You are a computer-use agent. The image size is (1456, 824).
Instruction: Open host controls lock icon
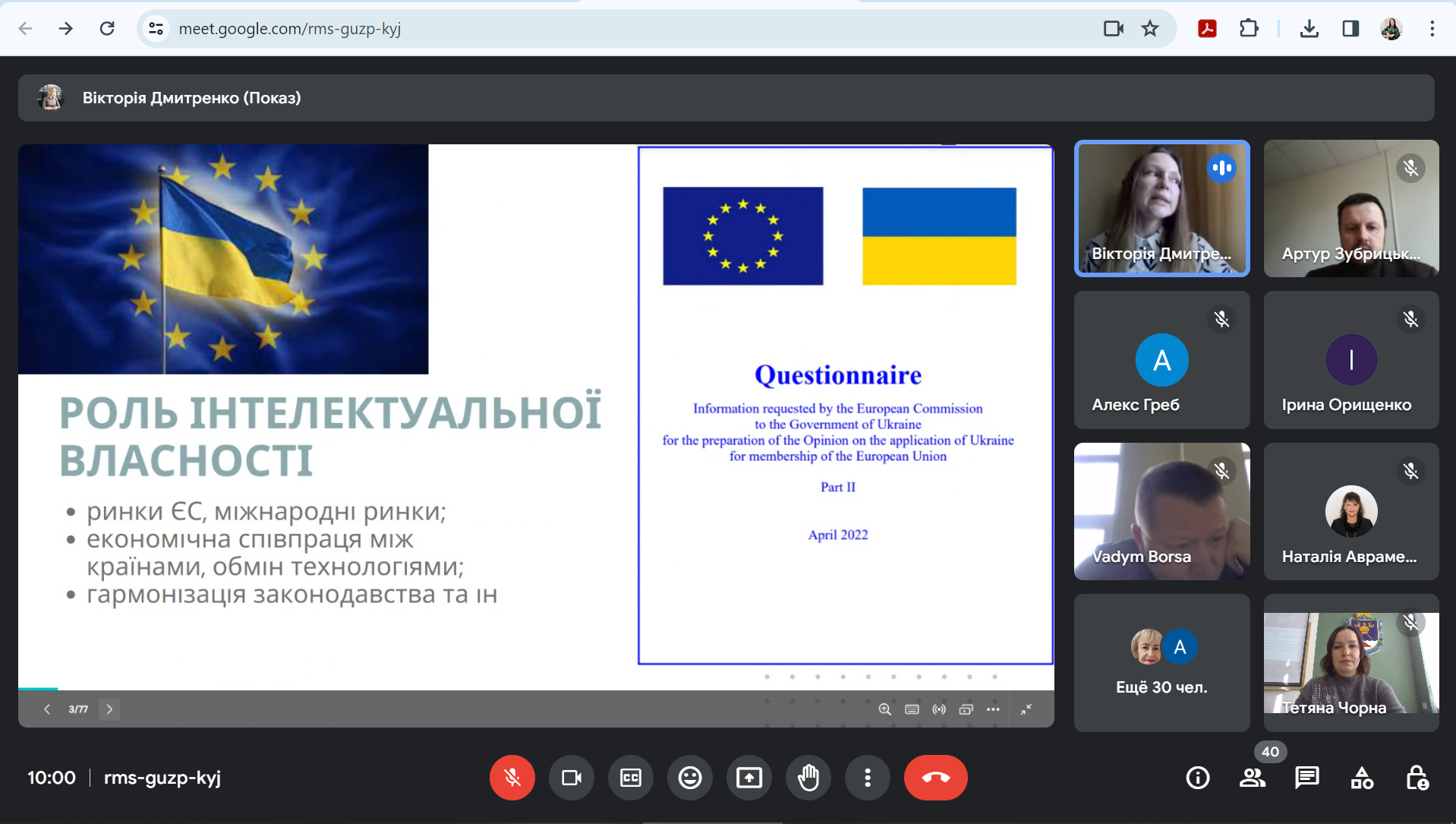tap(1417, 778)
